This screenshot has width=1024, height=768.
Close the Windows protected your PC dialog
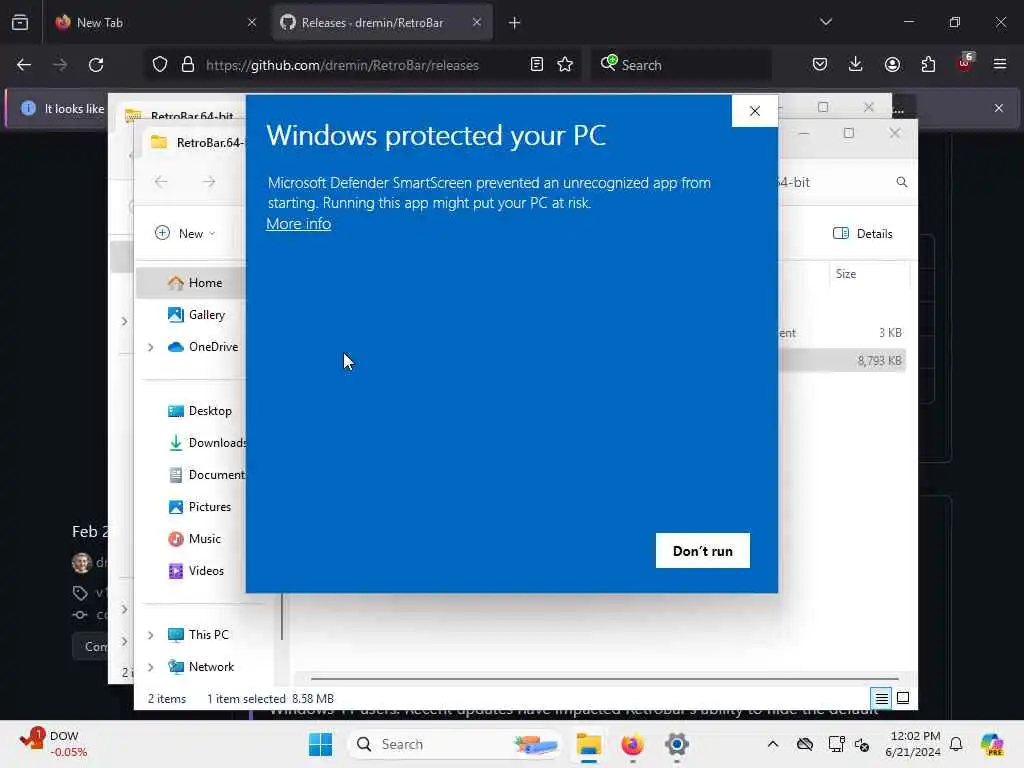click(x=754, y=111)
